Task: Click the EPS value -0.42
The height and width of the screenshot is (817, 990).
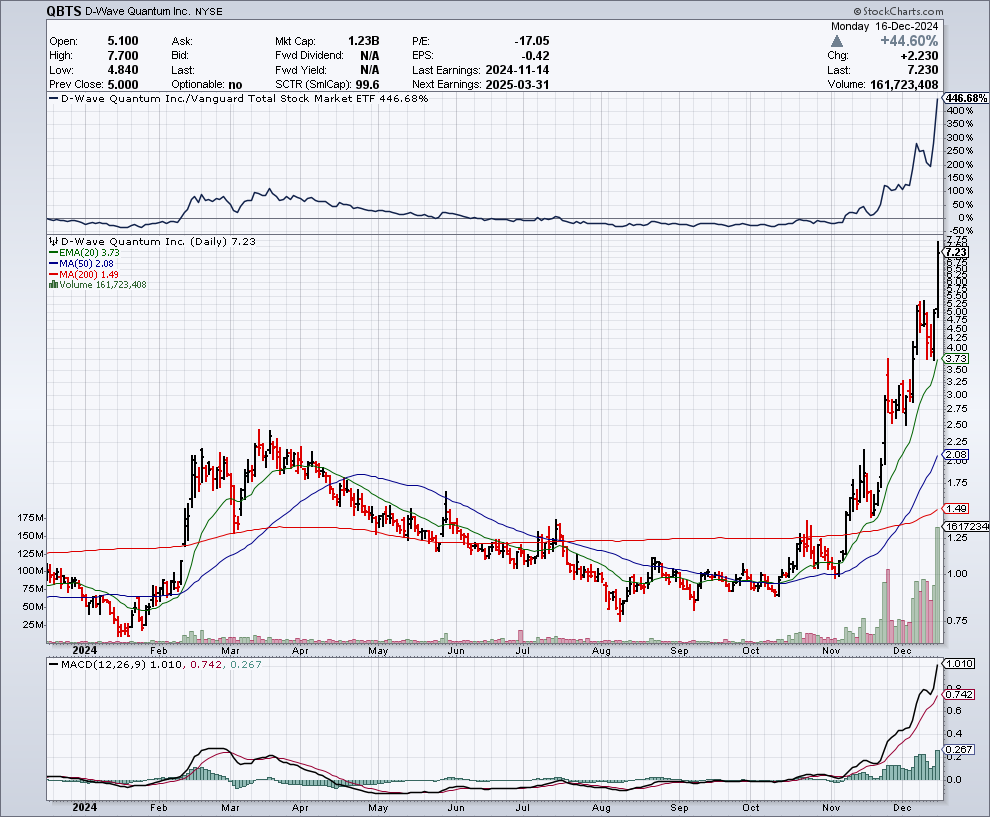Action: click(535, 56)
